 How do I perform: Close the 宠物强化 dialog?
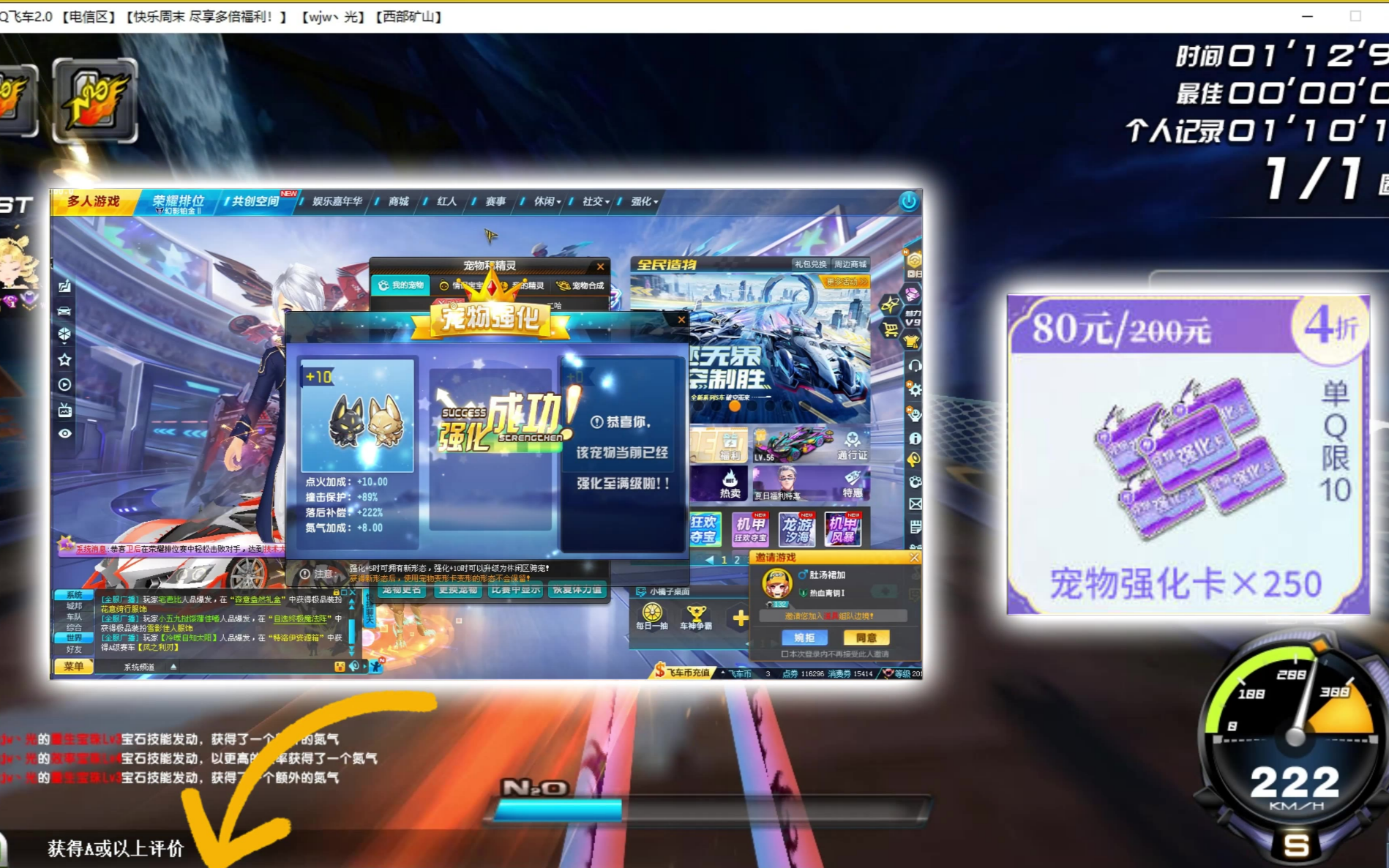[x=681, y=320]
